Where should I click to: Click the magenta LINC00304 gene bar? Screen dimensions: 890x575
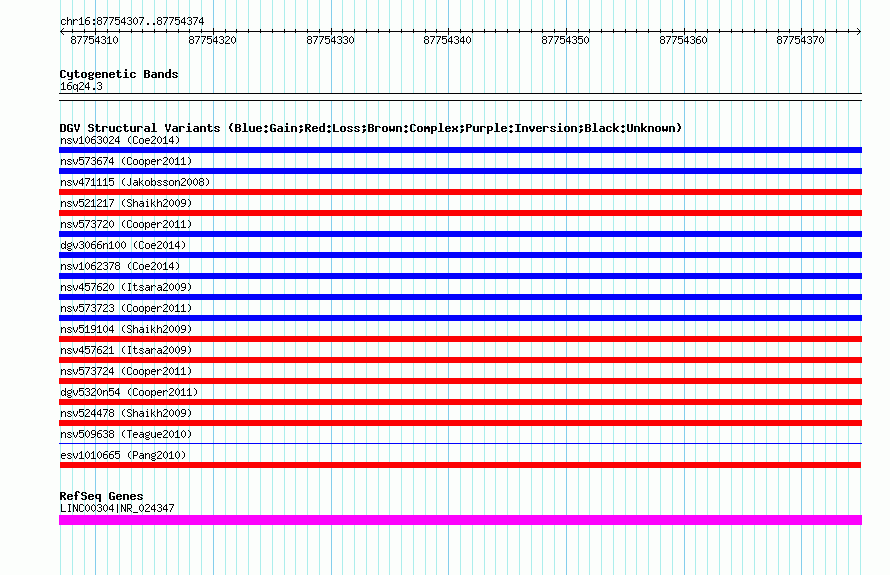tap(460, 520)
